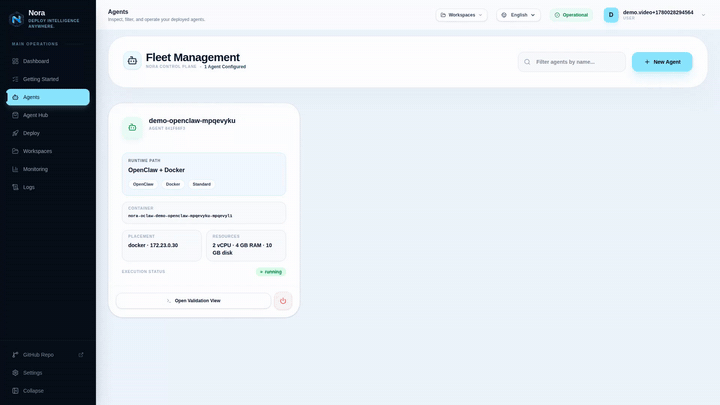Click the Monitoring chart icon

15,169
